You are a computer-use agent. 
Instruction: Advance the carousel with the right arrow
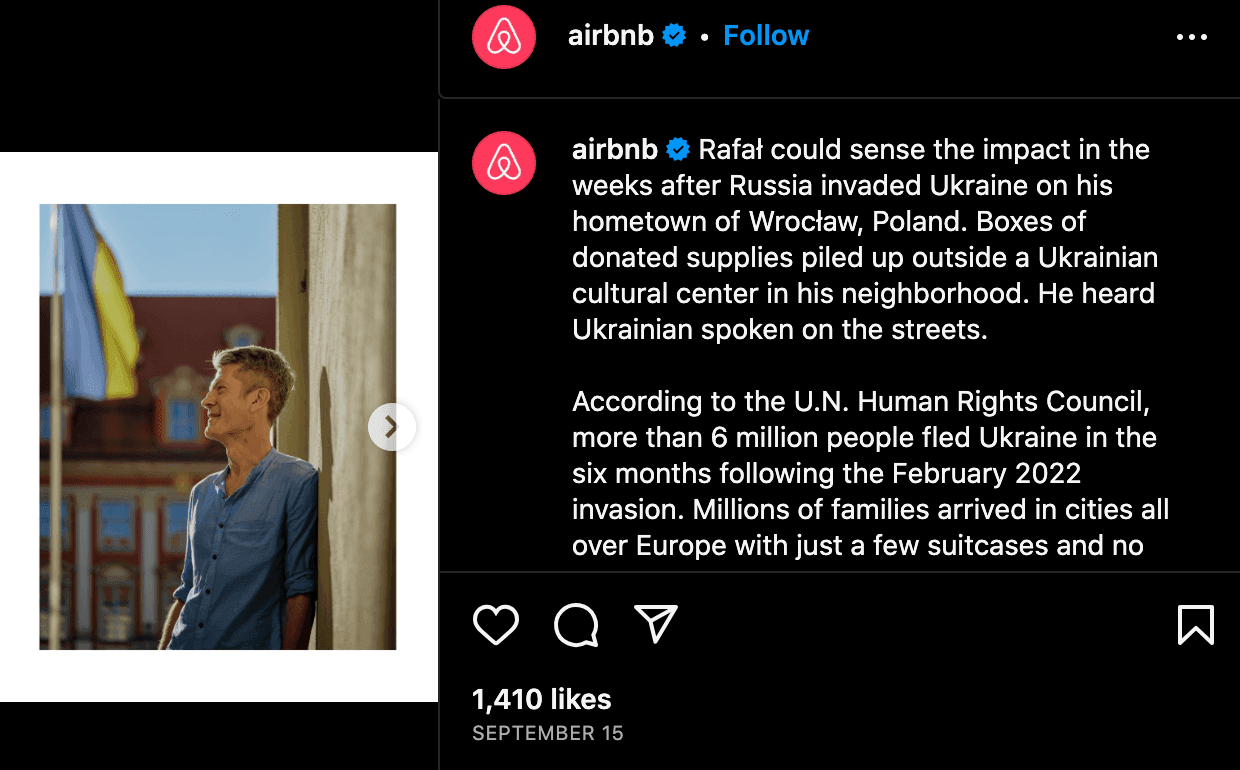[392, 426]
